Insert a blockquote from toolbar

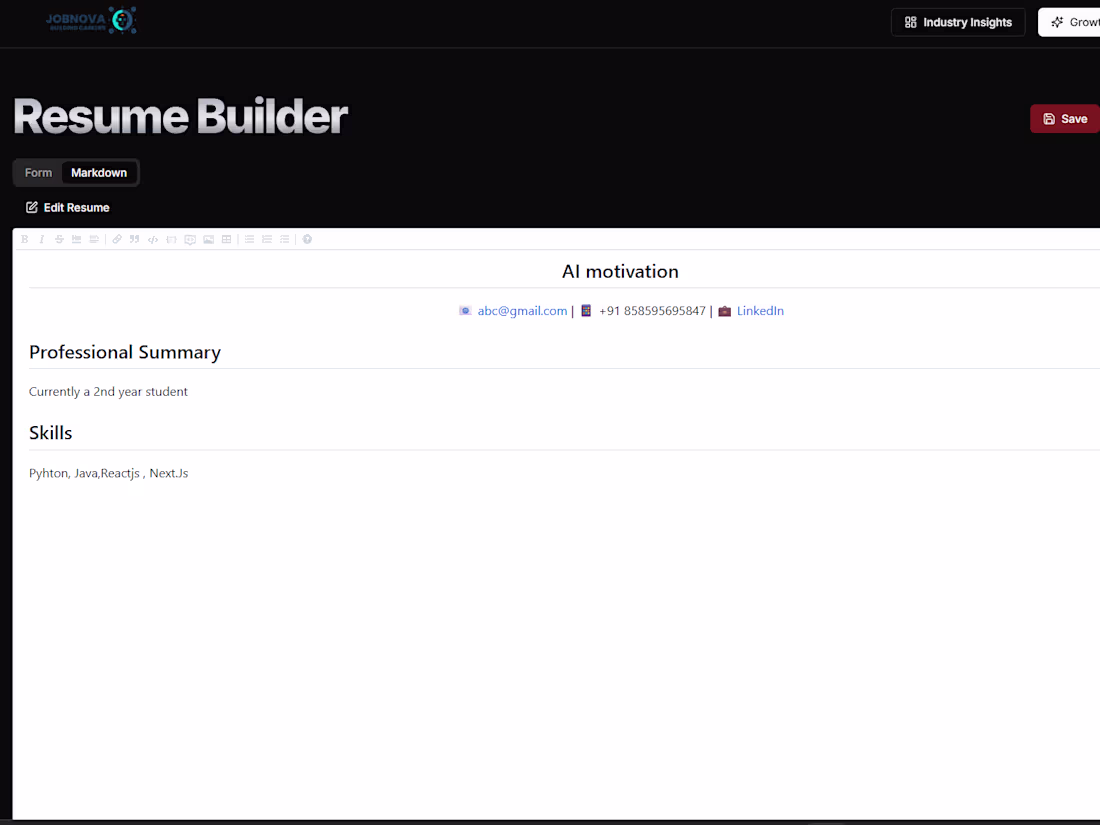tap(135, 239)
